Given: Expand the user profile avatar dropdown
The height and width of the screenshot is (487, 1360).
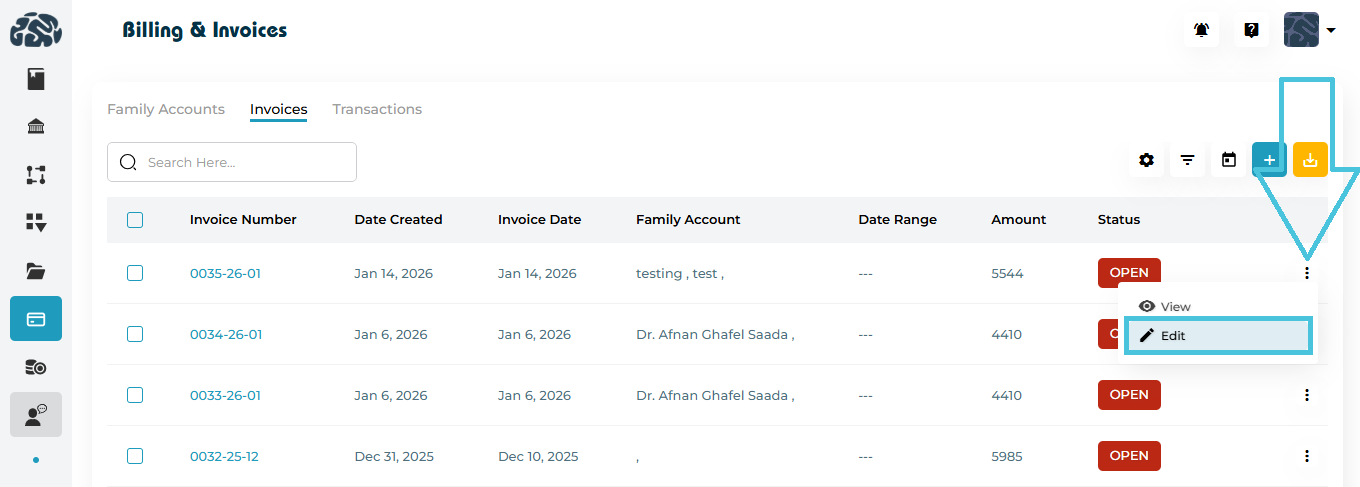Looking at the screenshot, I should click(x=1310, y=30).
